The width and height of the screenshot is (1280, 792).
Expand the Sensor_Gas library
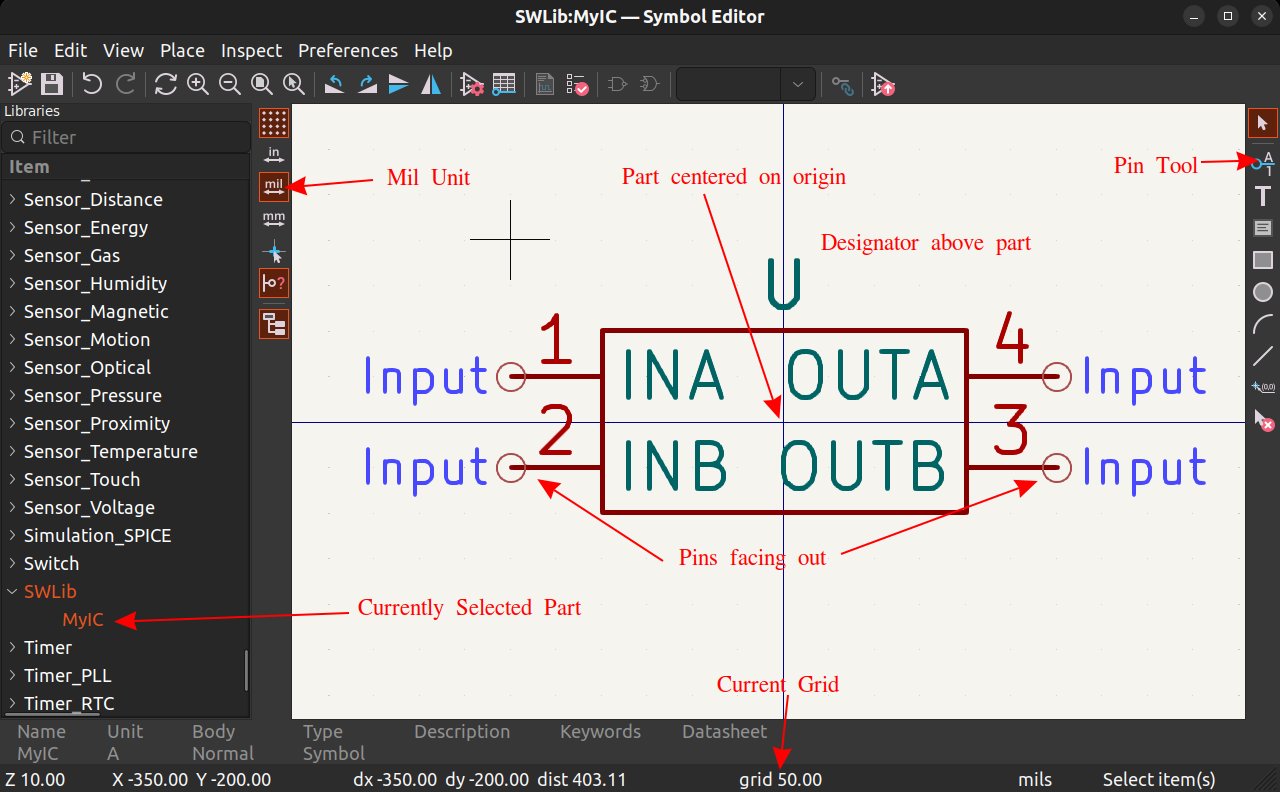12,256
